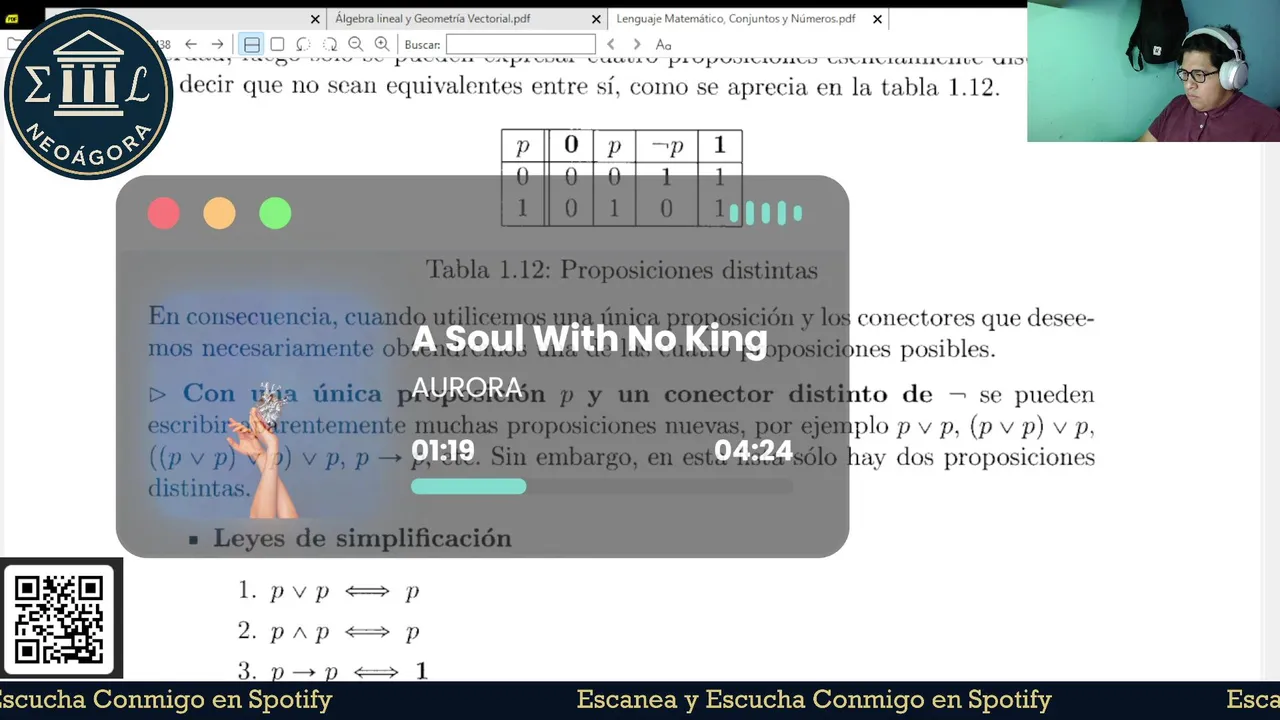
Task: Click the PDF app icon in title bar
Action: (x=13, y=19)
